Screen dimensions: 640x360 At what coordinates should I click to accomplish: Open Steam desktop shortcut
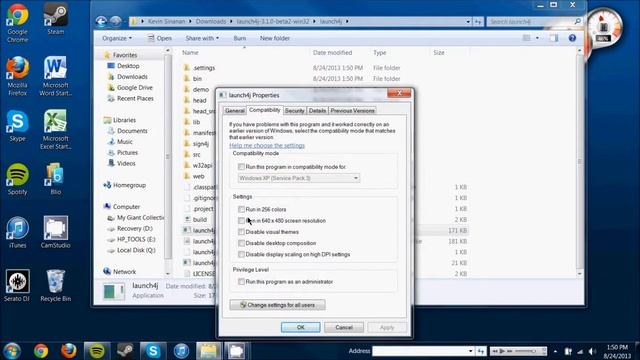click(x=56, y=19)
